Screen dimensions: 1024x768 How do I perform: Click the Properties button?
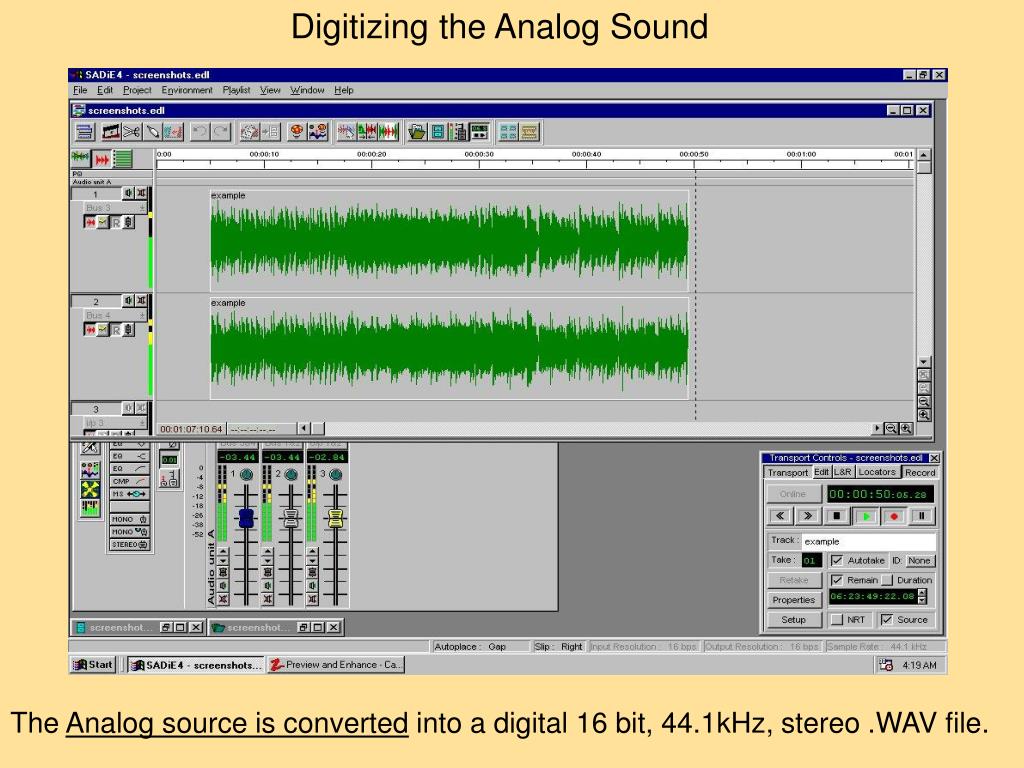[793, 600]
